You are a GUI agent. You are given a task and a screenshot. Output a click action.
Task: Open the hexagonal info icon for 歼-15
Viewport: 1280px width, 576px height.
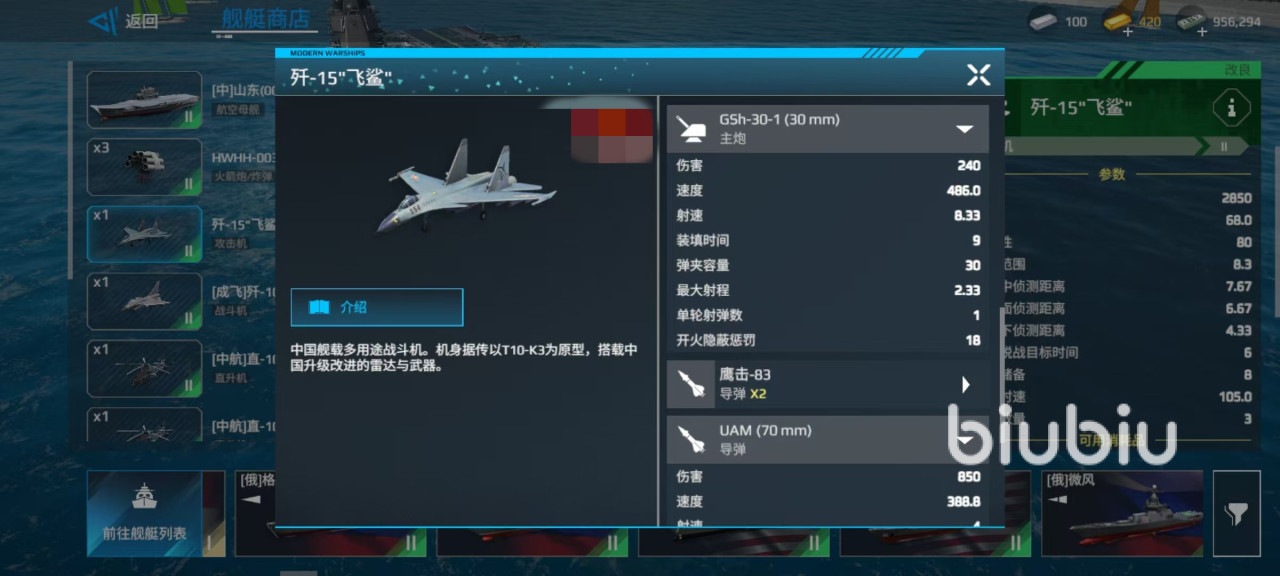point(1232,108)
